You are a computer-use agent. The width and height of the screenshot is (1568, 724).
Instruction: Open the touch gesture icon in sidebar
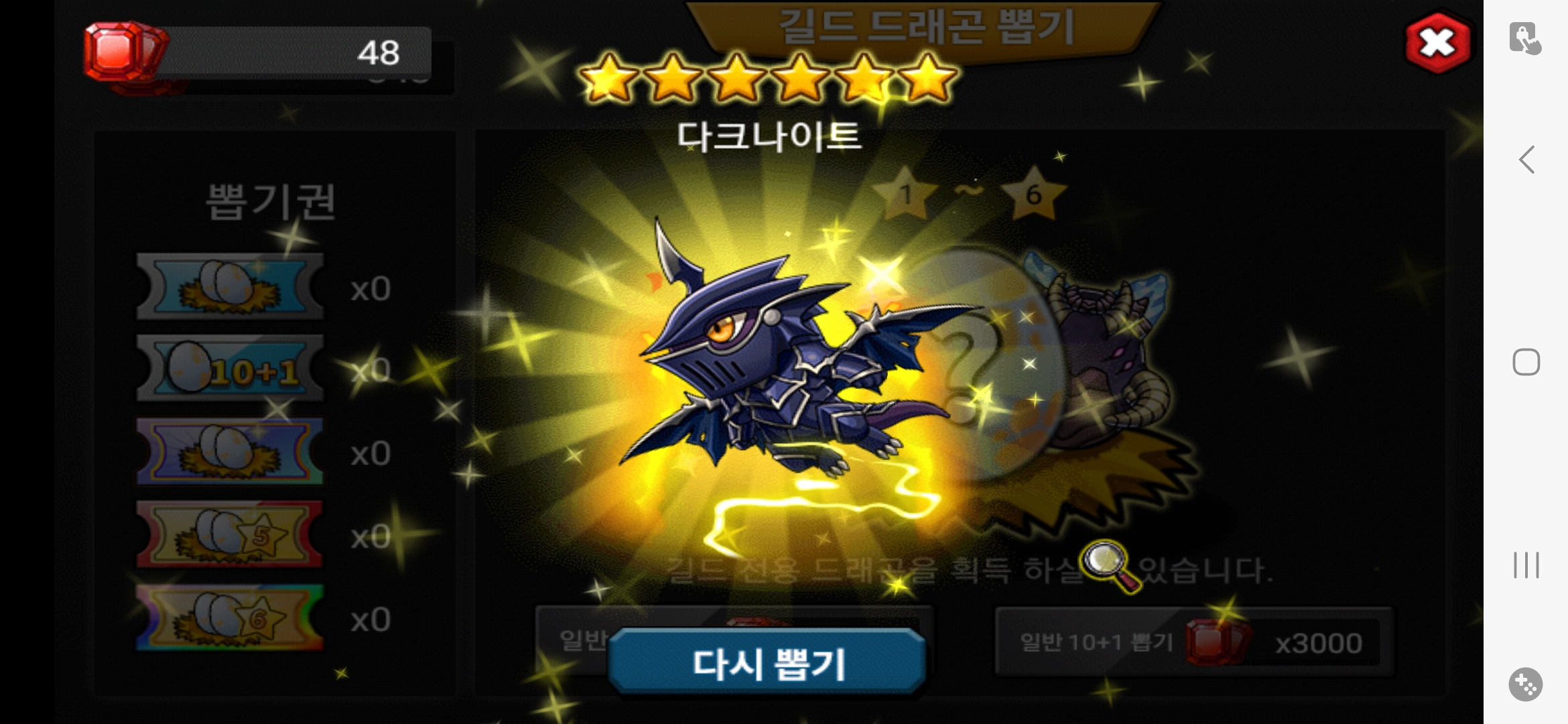pos(1525,38)
